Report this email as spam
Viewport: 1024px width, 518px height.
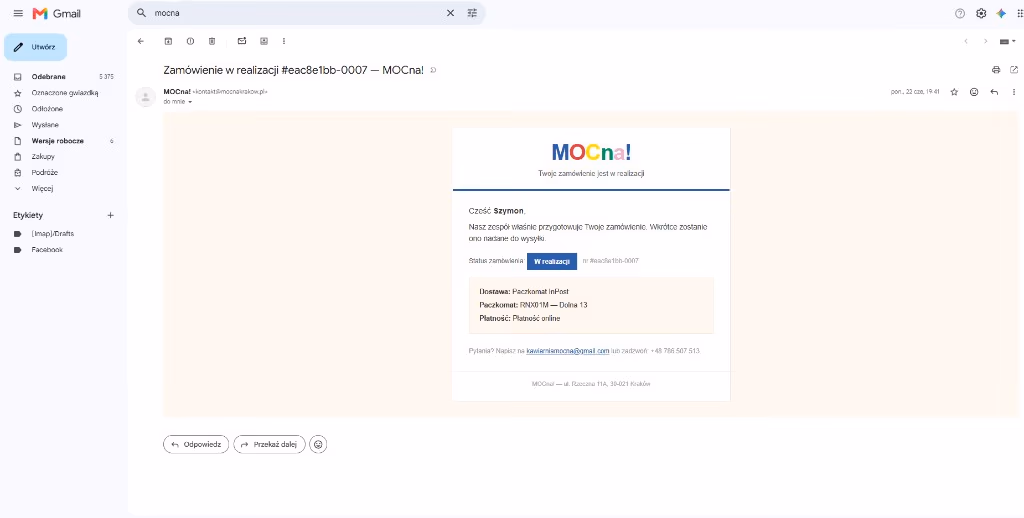[190, 41]
